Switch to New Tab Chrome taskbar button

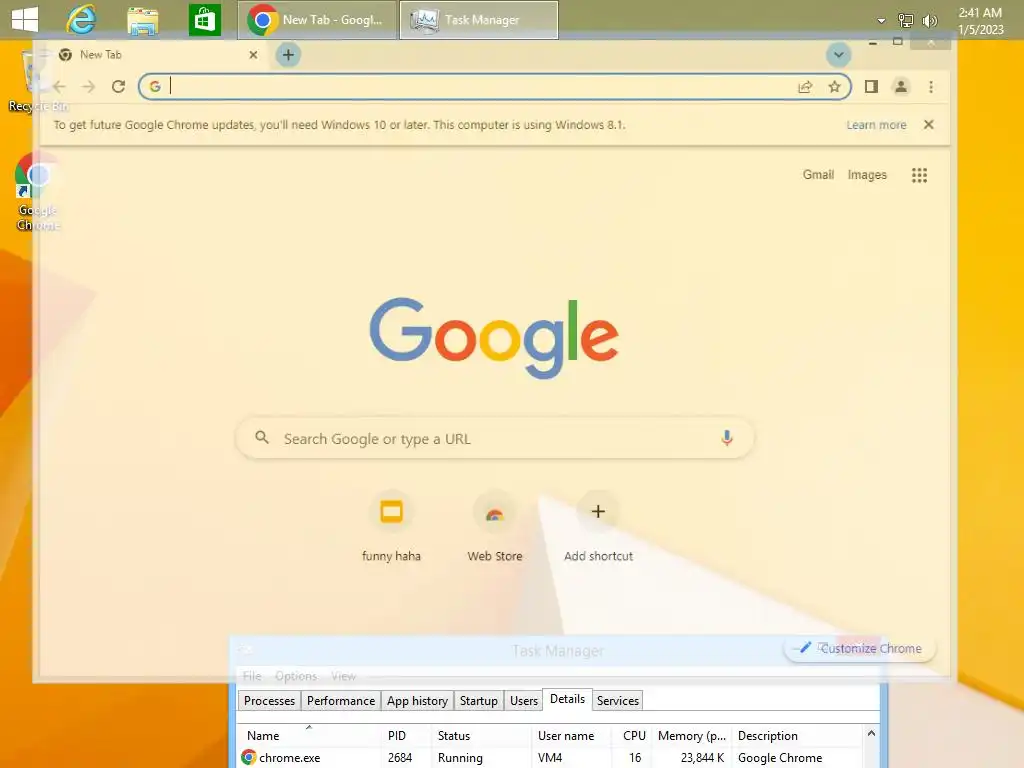[317, 20]
